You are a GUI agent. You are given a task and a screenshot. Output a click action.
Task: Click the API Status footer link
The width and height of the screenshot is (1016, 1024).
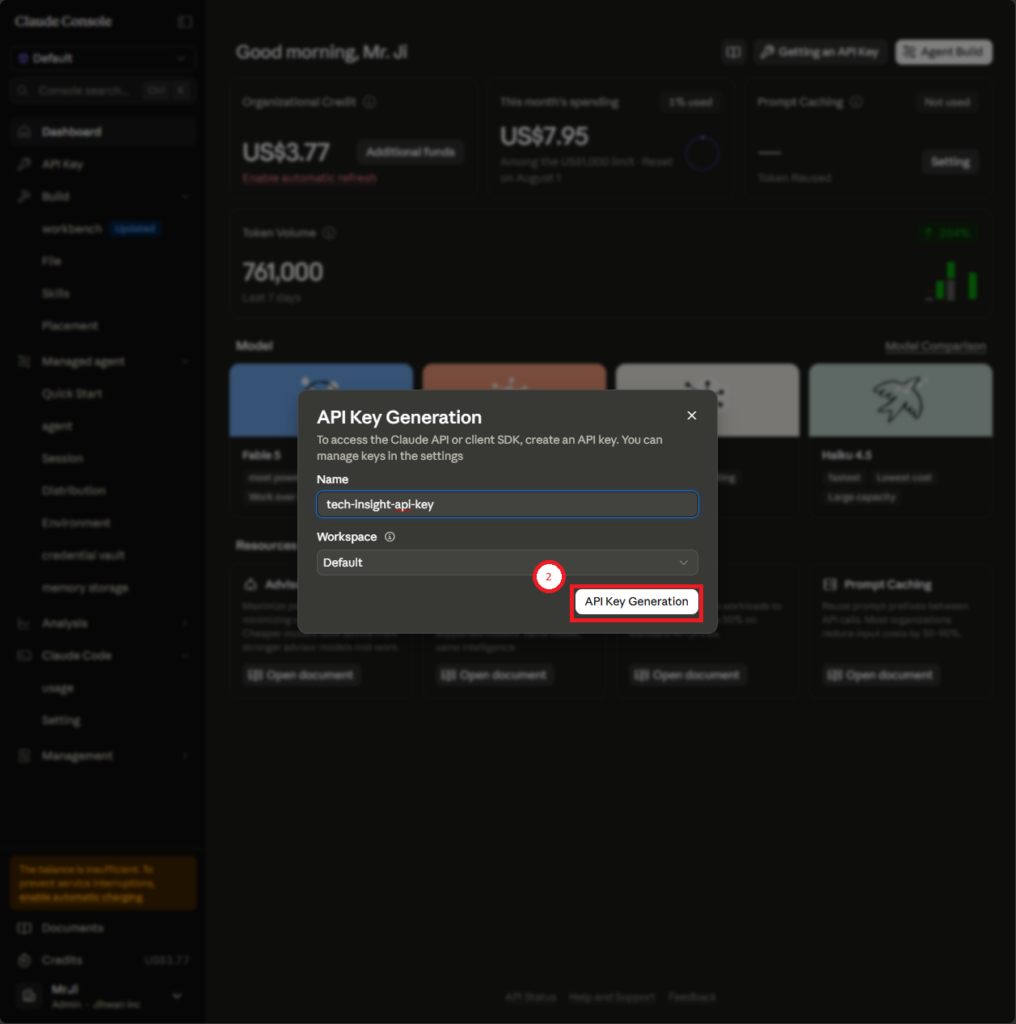click(530, 997)
